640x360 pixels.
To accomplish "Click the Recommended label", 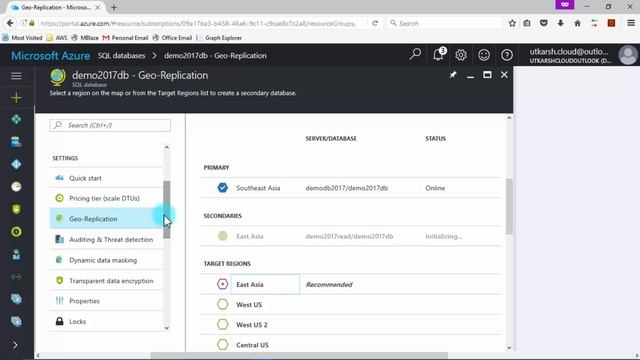I will coord(329,284).
